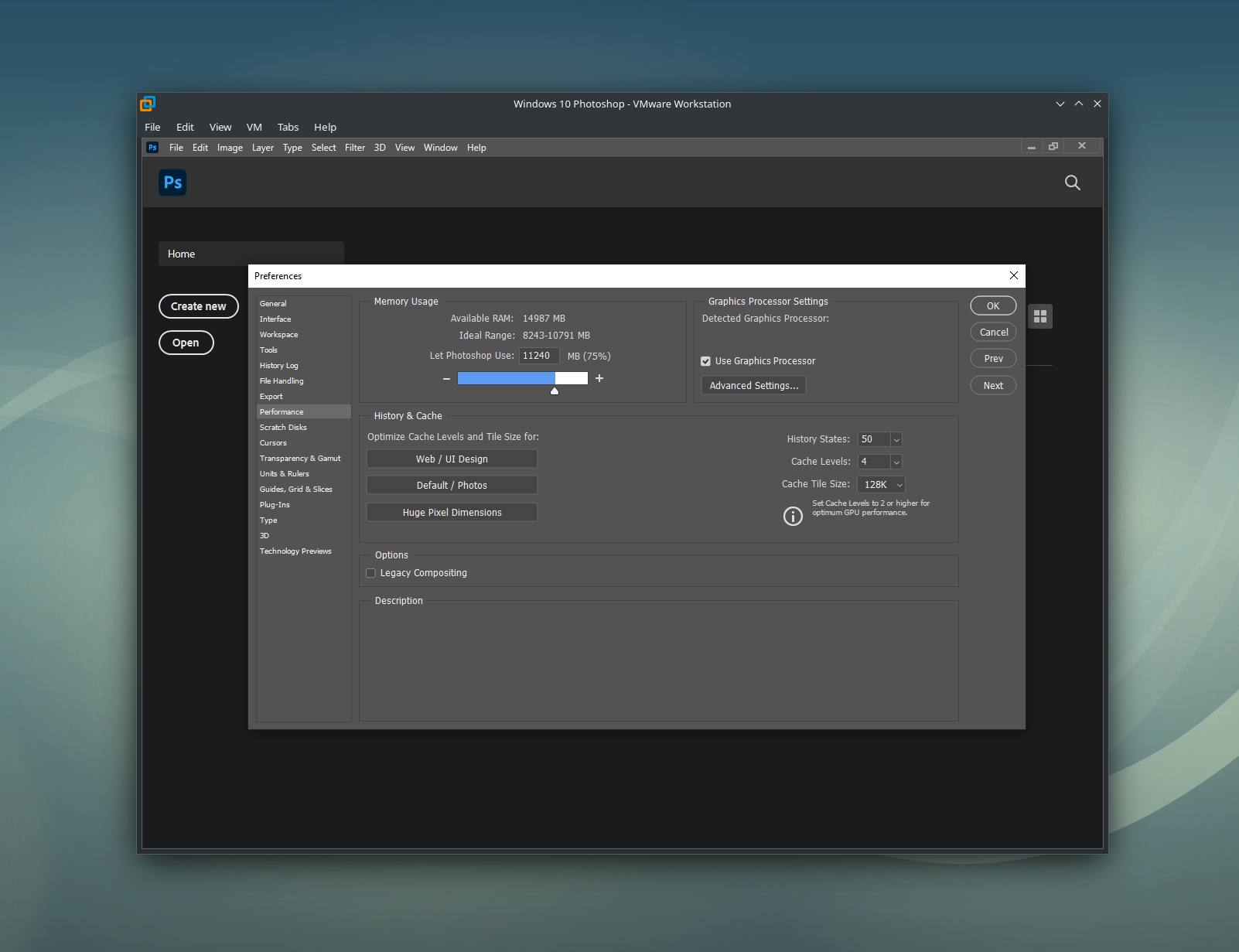Click the VMware Workstation logo icon

(148, 104)
